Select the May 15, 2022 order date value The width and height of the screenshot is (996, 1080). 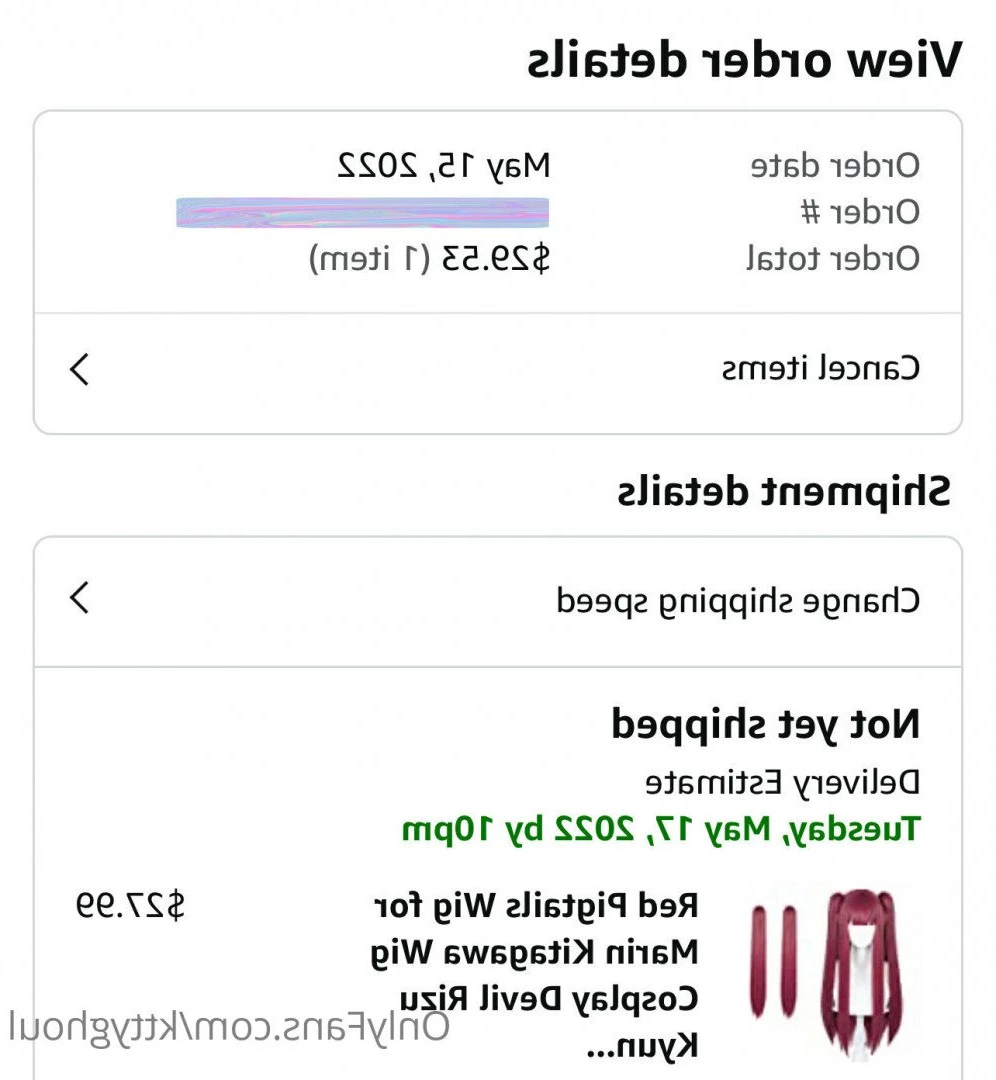[x=443, y=164]
